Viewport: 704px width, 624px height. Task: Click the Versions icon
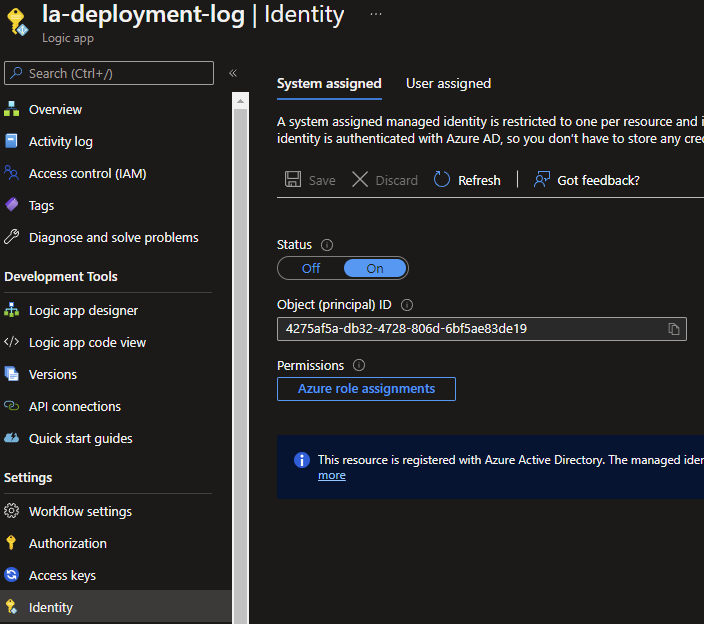pyautogui.click(x=11, y=374)
